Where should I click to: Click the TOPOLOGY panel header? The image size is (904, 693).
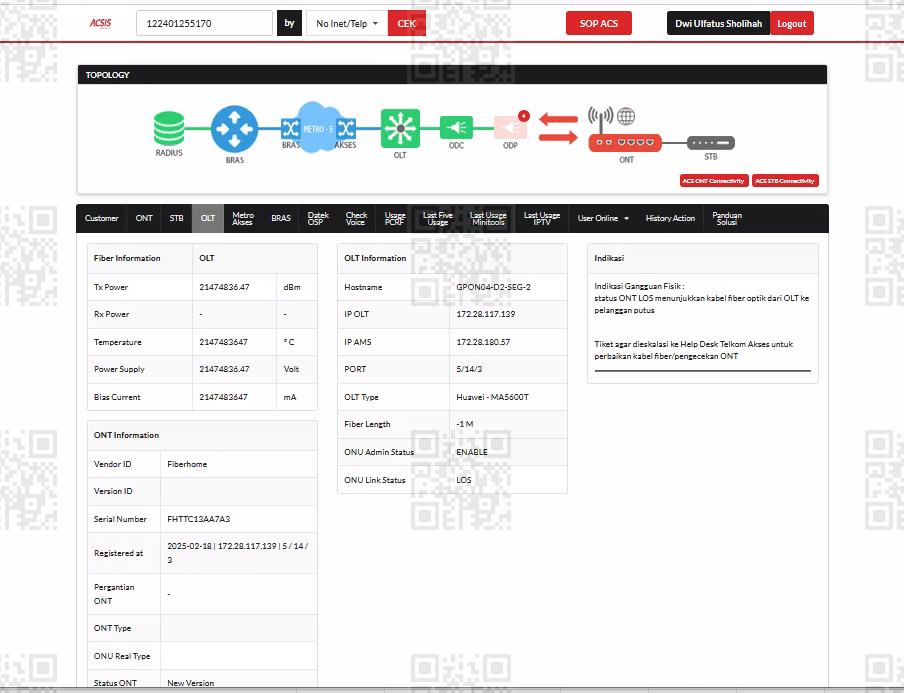pyautogui.click(x=453, y=75)
